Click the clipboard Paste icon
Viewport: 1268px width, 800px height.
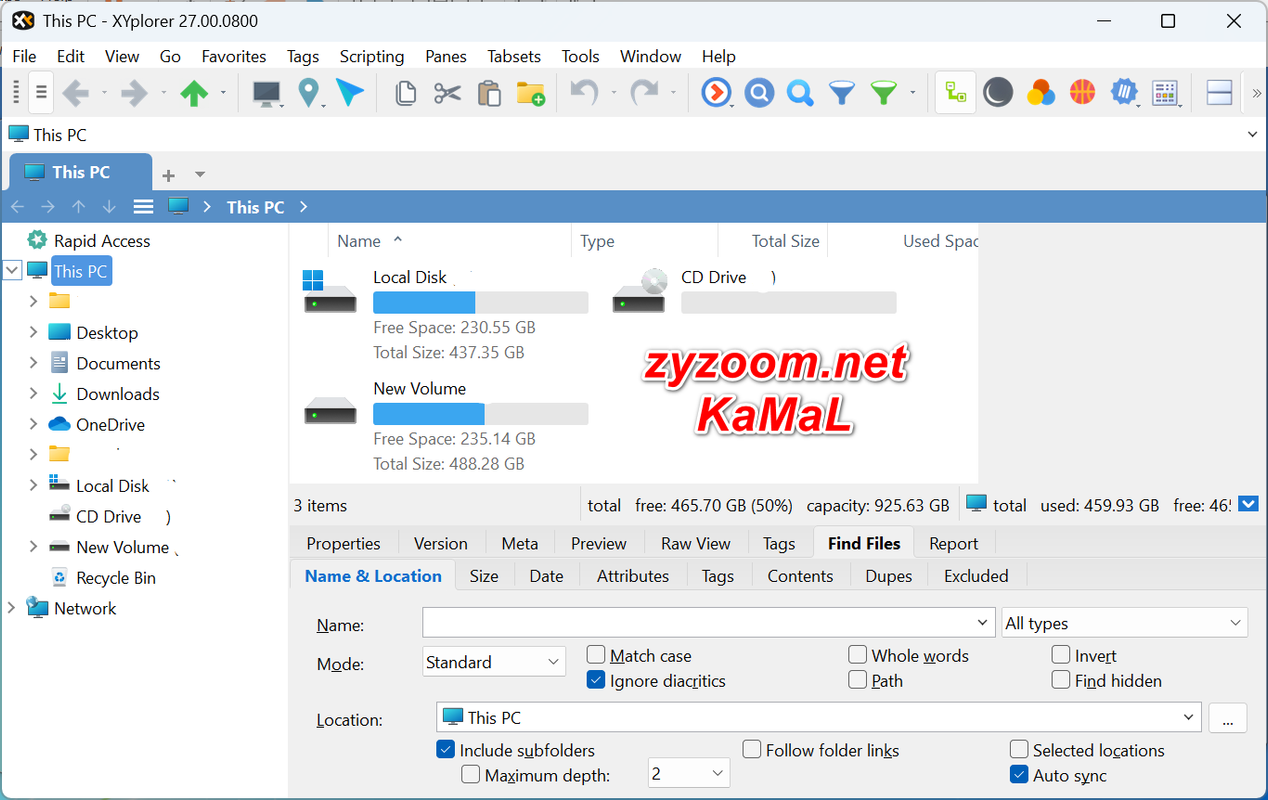coord(489,94)
